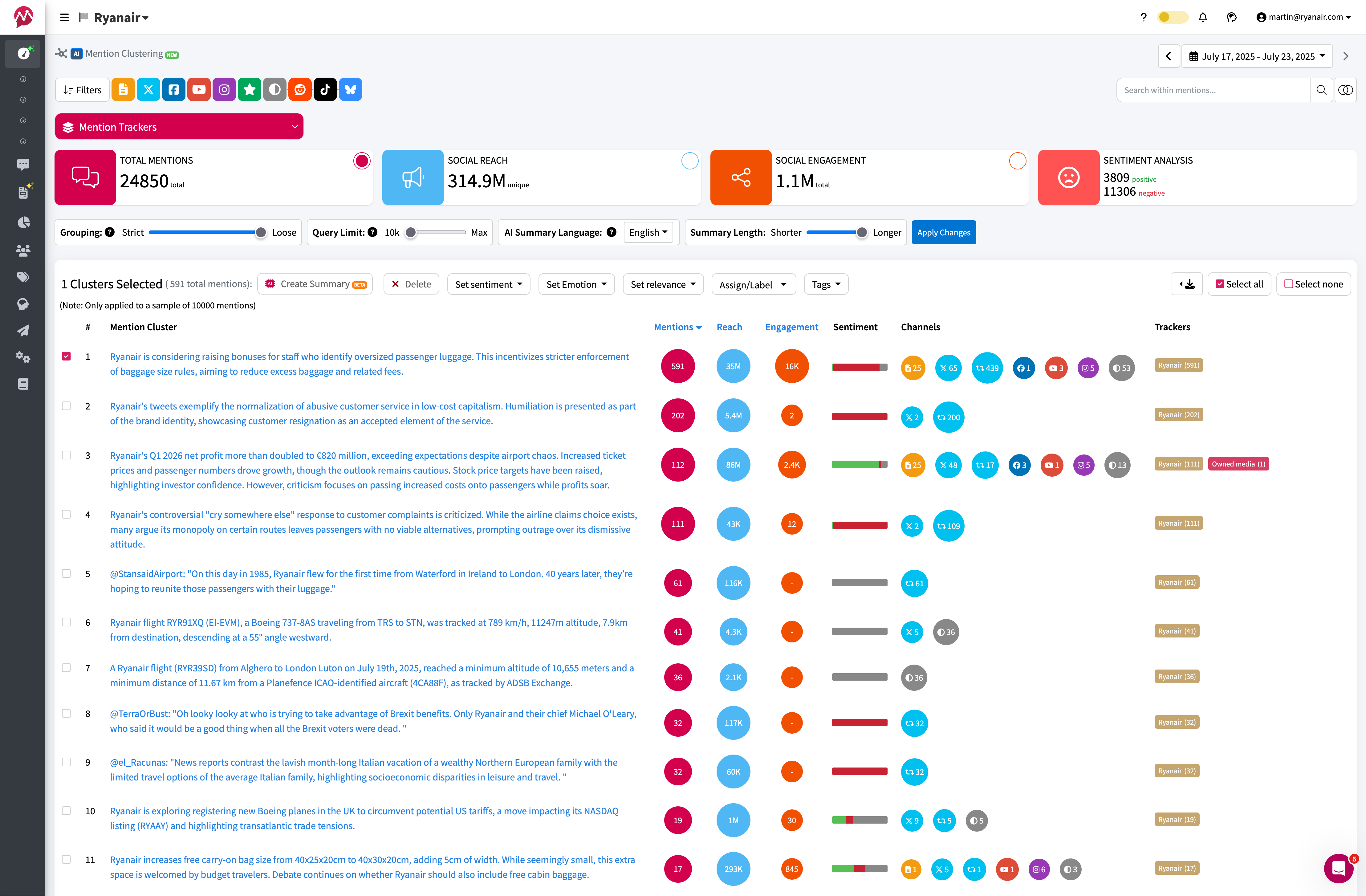The width and height of the screenshot is (1366, 896).
Task: Uncheck cluster 1 checkbox
Action: [67, 356]
